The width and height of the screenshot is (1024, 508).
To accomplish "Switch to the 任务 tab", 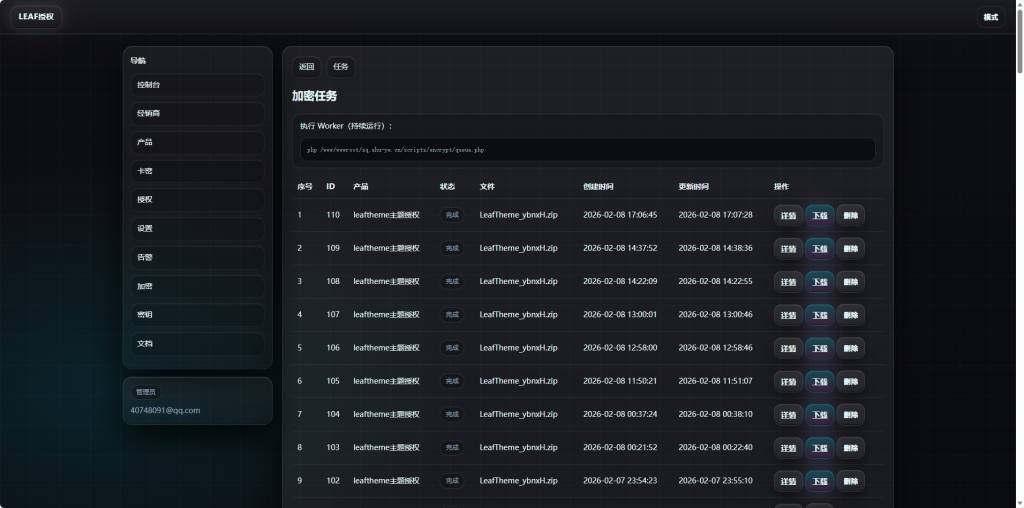I will 341,67.
